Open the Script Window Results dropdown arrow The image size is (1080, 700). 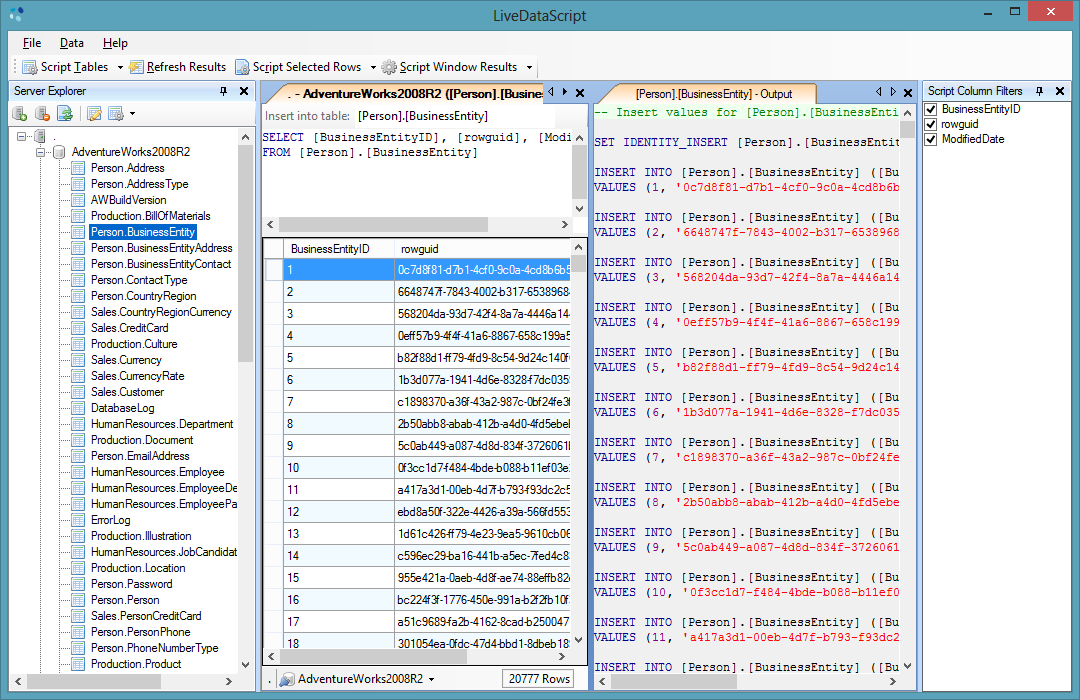pyautogui.click(x=529, y=68)
